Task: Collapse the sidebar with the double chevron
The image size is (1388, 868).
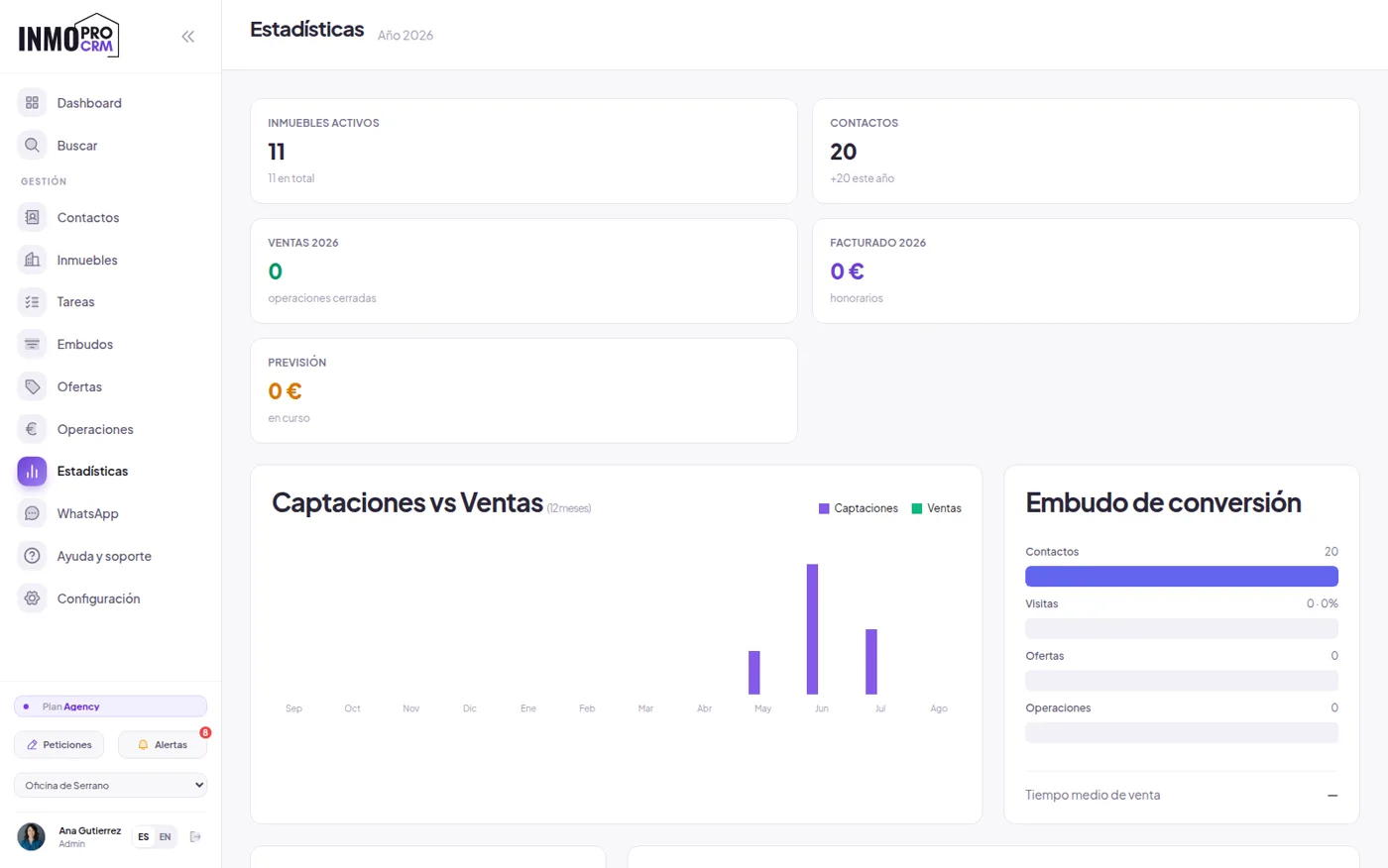Action: pyautogui.click(x=187, y=37)
